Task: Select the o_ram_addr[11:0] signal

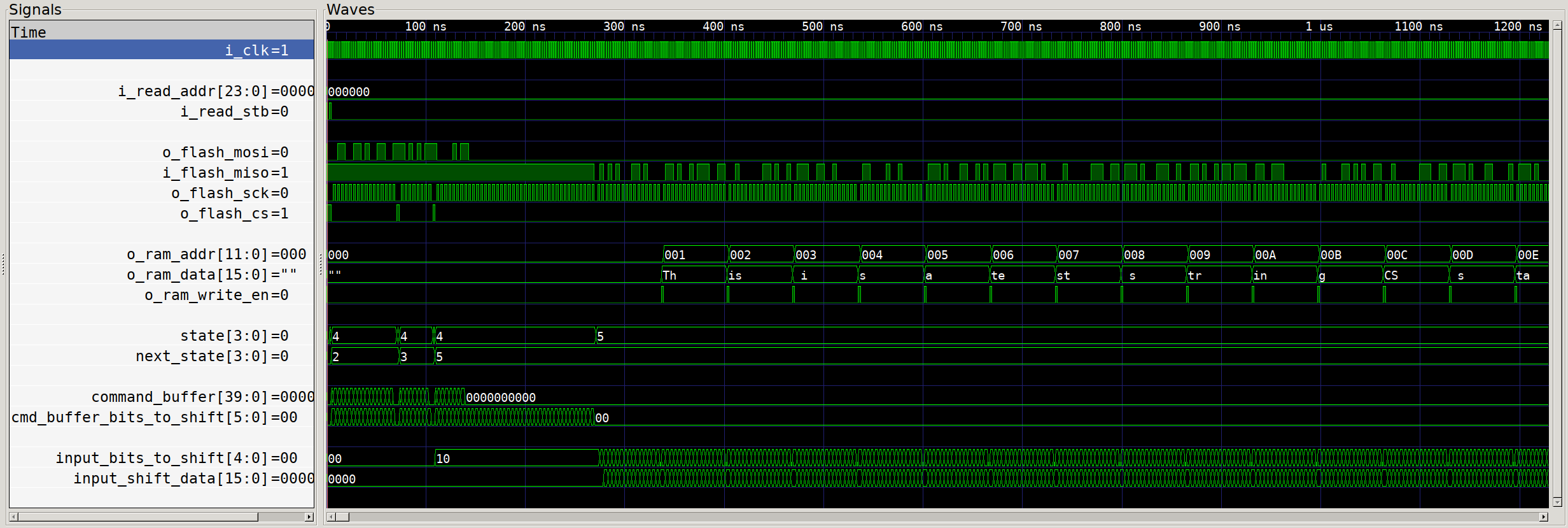Action: click(x=162, y=254)
